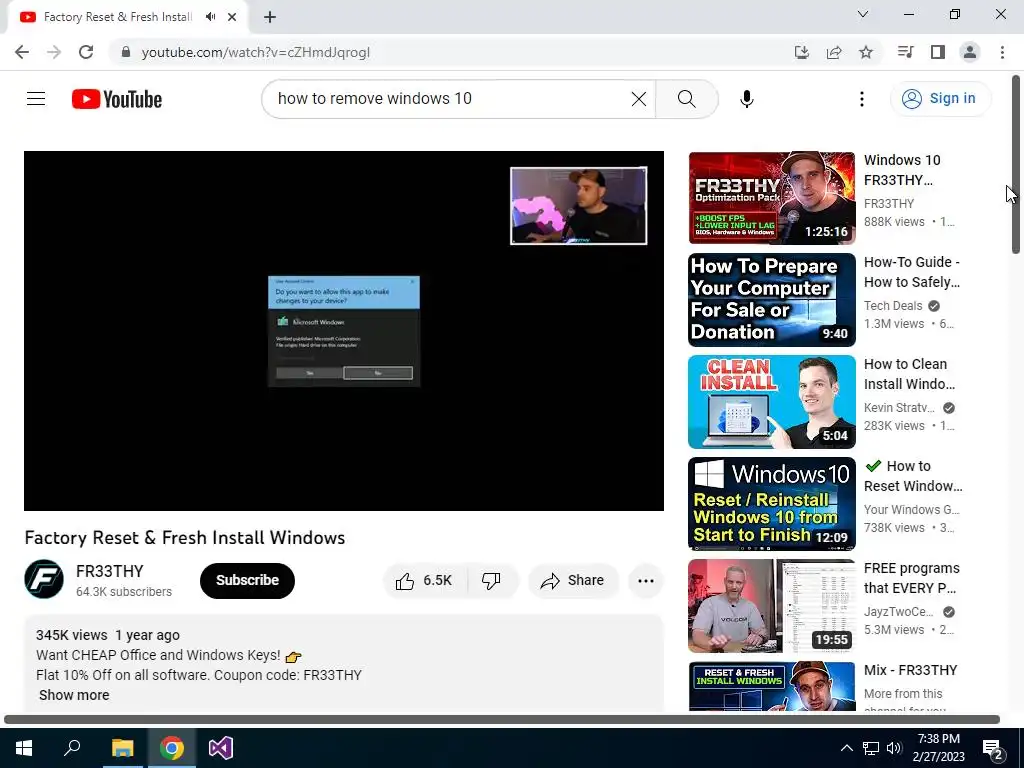
Task: Open YouTube settings three-dot menu
Action: click(x=861, y=99)
